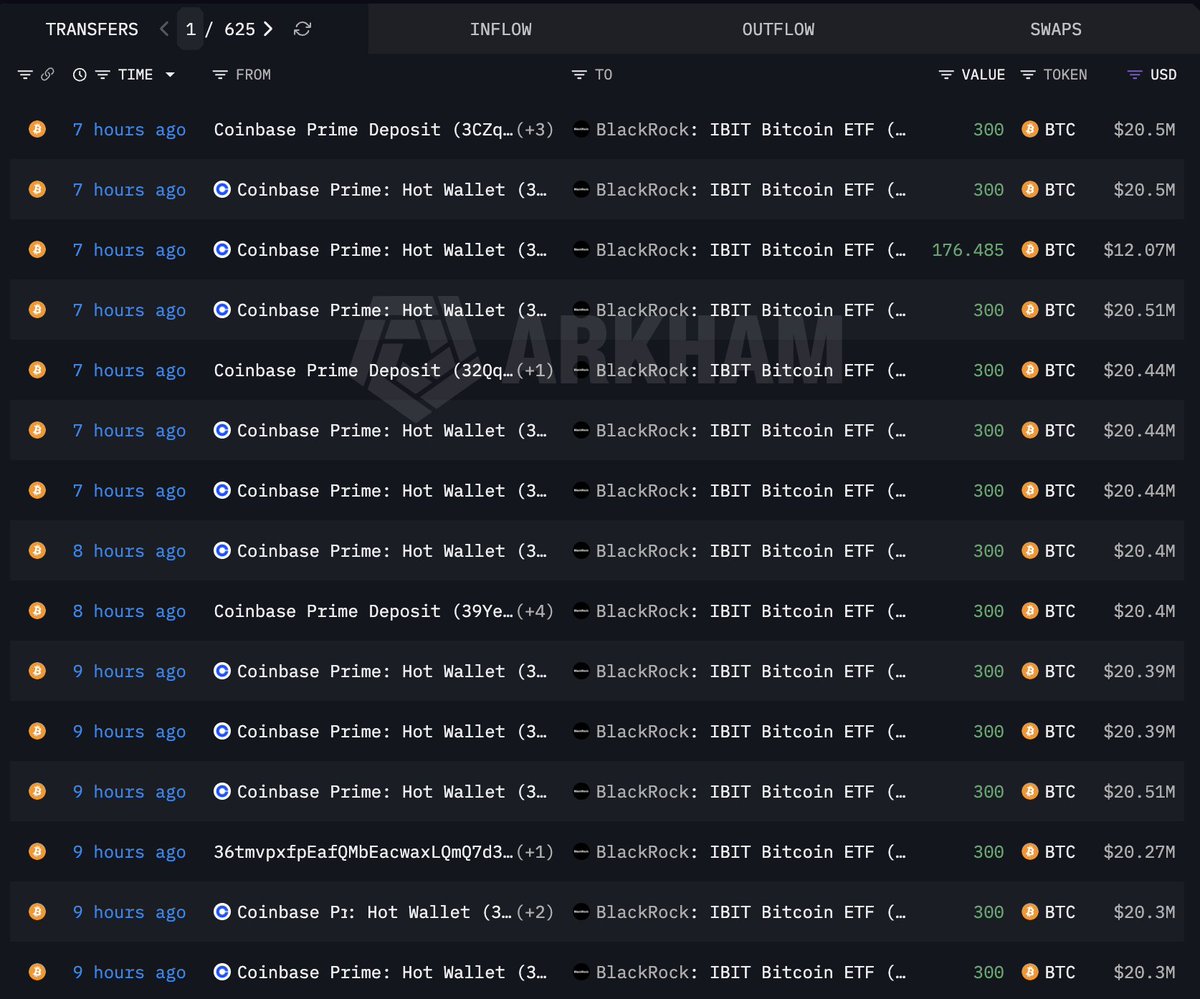Image resolution: width=1200 pixels, height=999 pixels.
Task: Click the Coinbase logo in the 176.485 BTC row
Action: (x=222, y=250)
